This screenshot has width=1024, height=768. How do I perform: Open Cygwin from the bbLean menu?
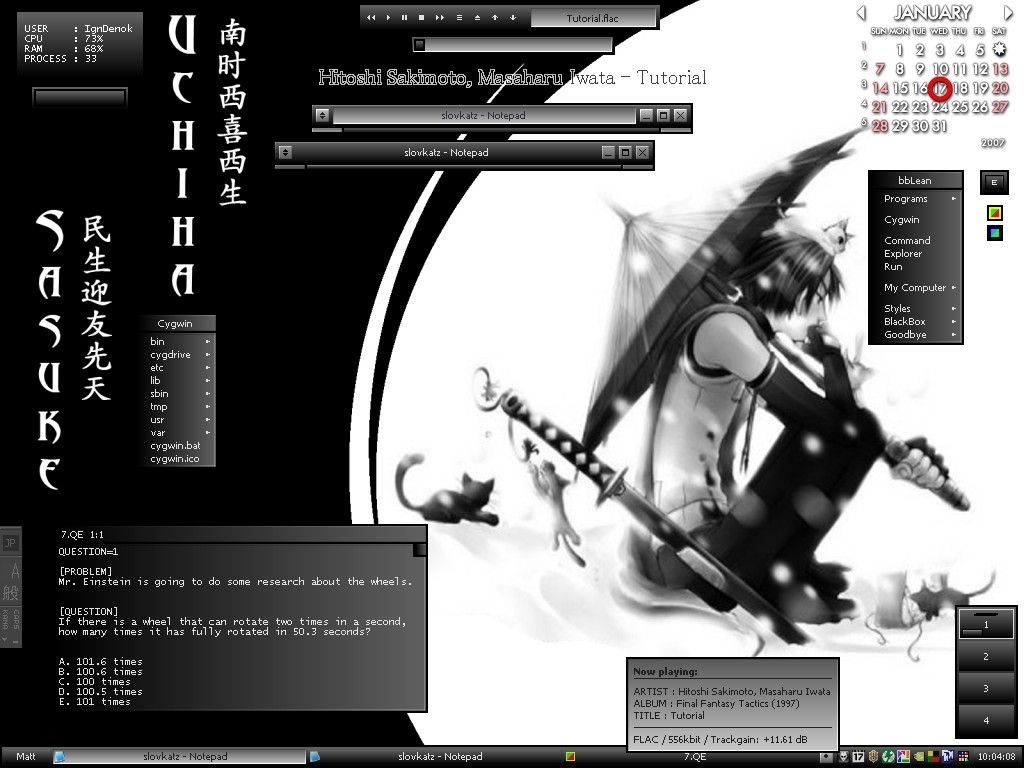pos(916,219)
